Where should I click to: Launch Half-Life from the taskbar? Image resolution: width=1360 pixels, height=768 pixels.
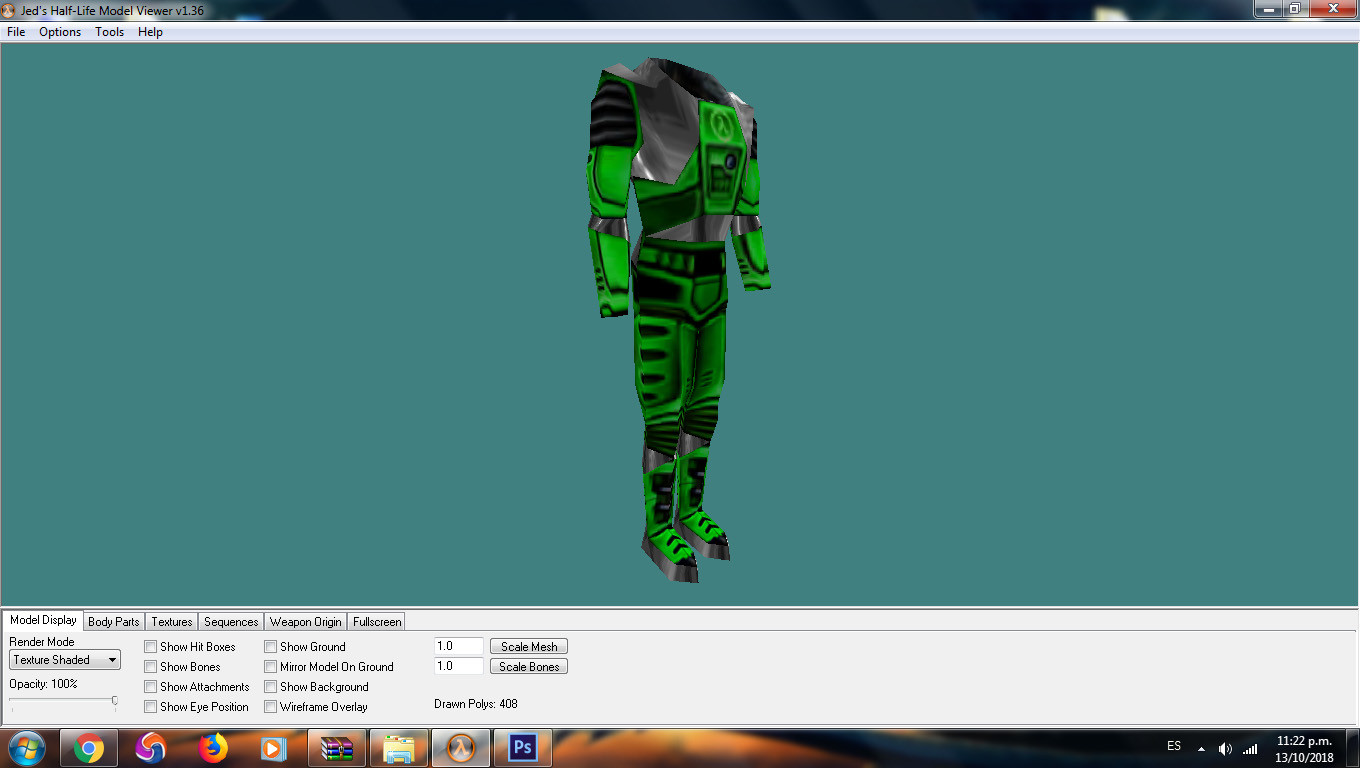coord(460,747)
